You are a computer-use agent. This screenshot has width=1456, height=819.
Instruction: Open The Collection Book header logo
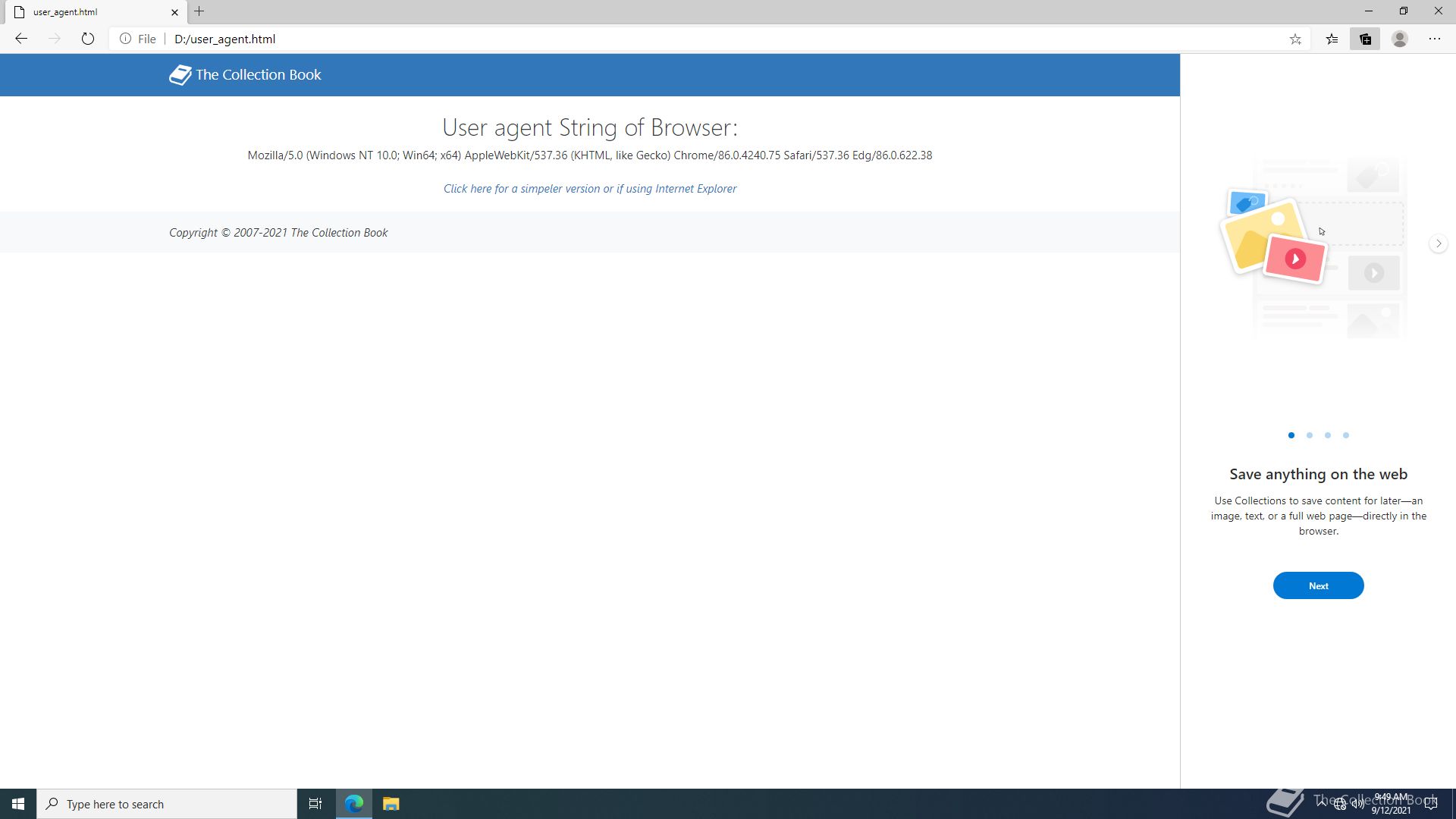click(245, 74)
